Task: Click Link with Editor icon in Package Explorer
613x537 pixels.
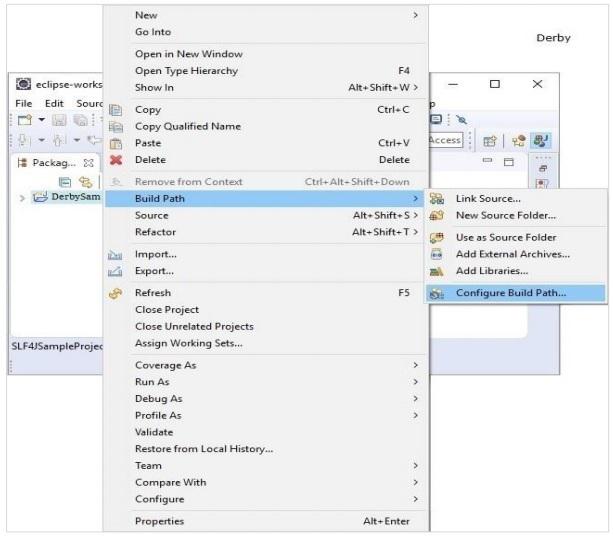Action: coord(86,182)
